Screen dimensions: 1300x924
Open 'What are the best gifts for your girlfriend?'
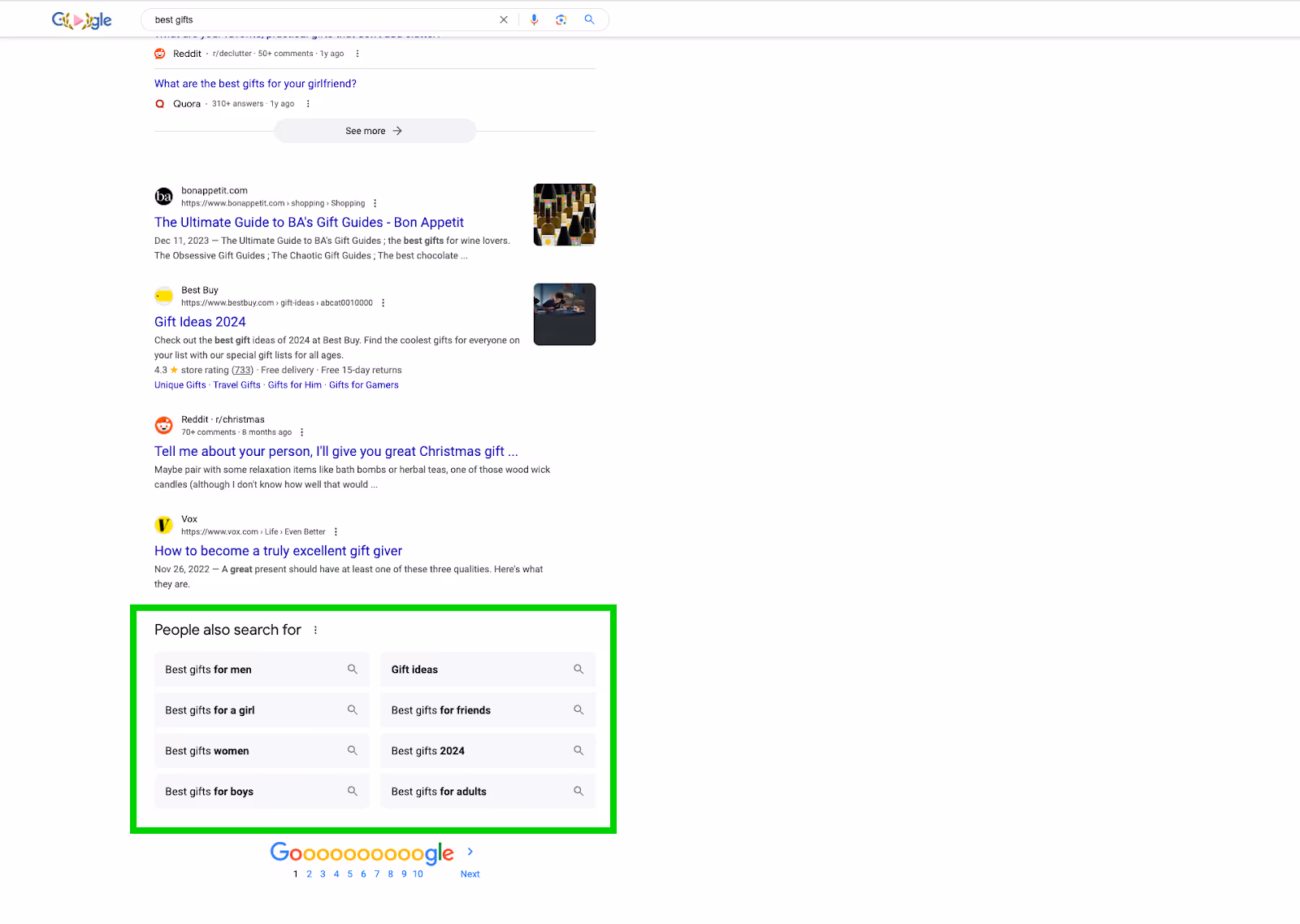point(255,84)
